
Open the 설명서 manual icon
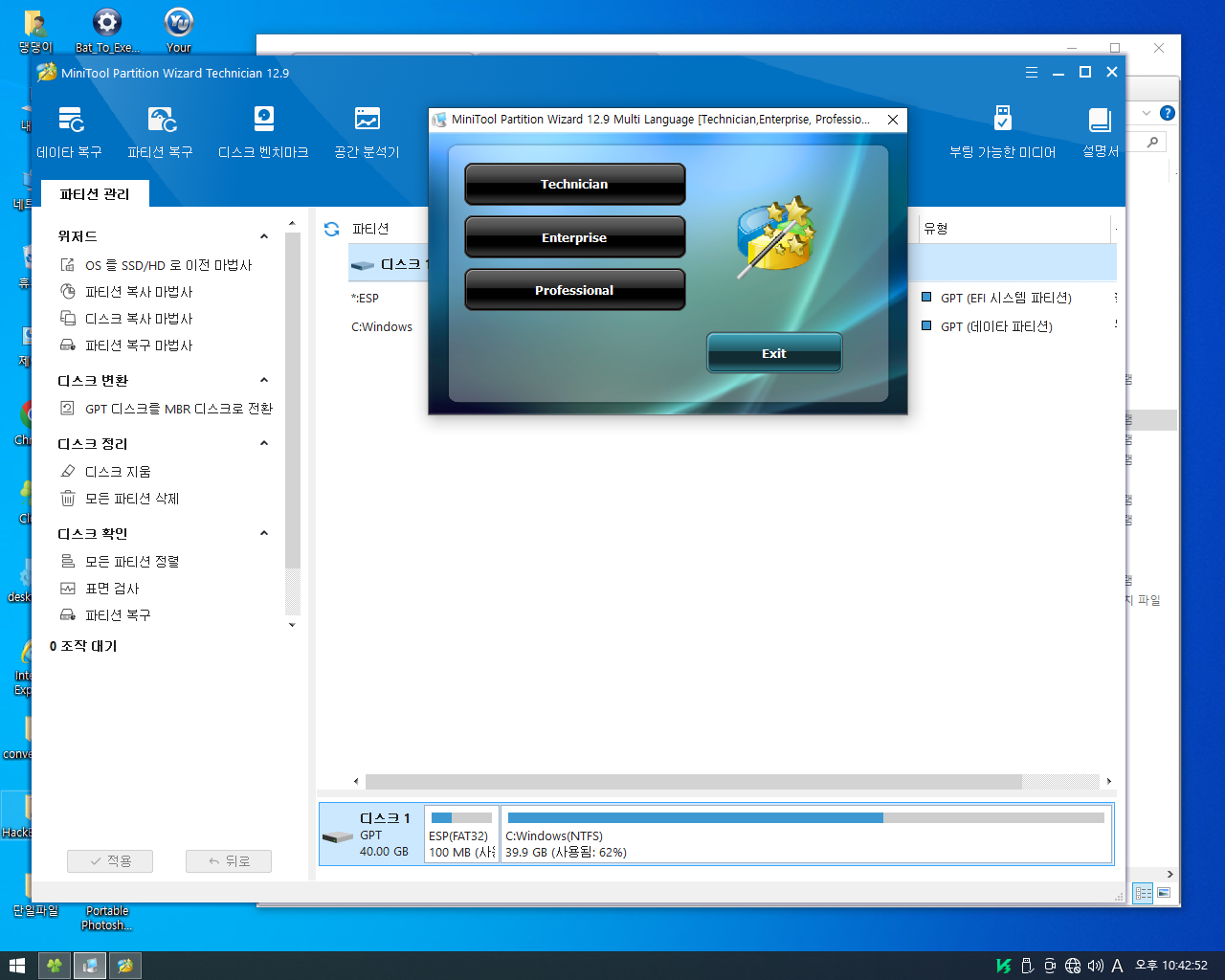pos(1100,132)
